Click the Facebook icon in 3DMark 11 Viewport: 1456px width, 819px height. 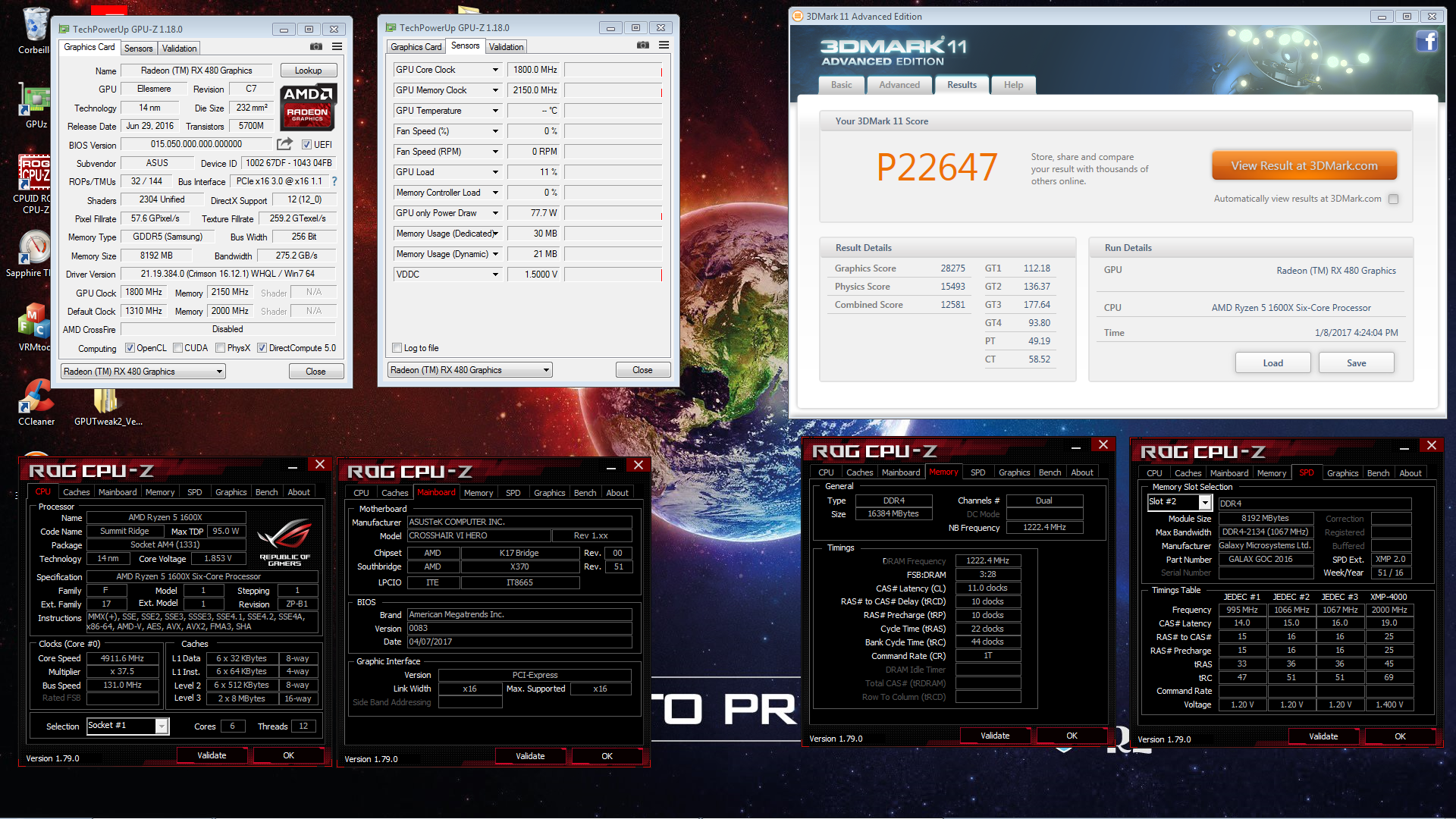click(1426, 41)
